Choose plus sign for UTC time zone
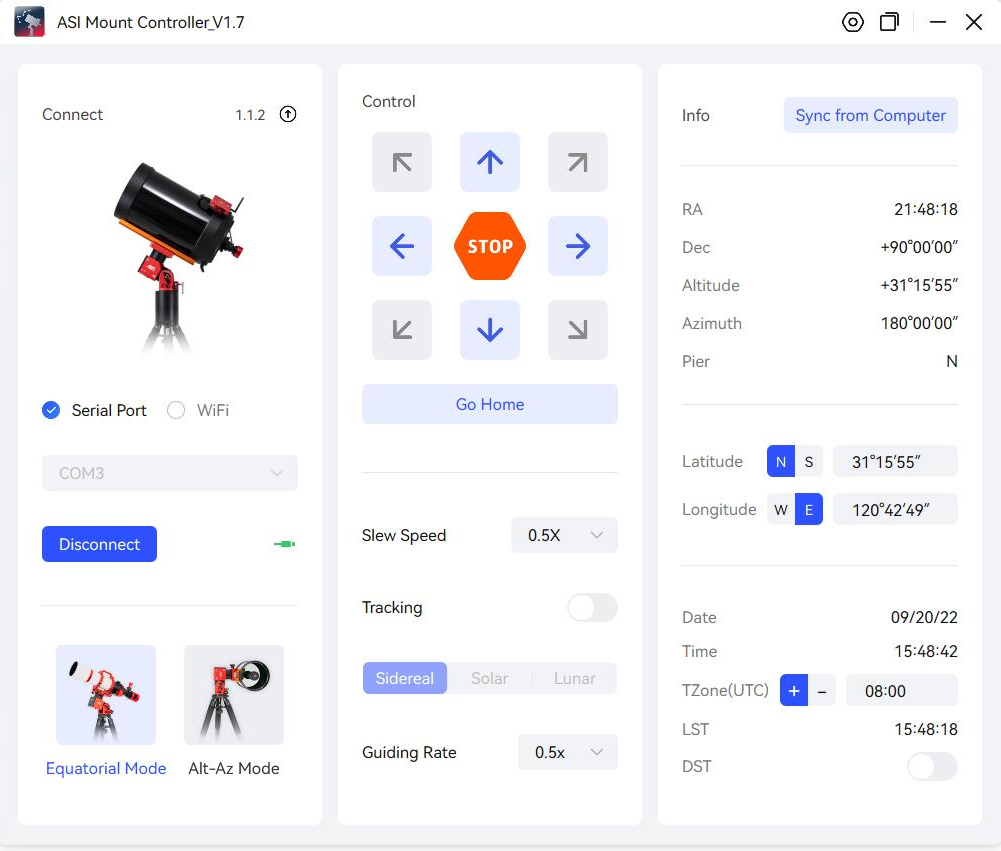Viewport: 1001px width, 851px height. pyautogui.click(x=794, y=690)
